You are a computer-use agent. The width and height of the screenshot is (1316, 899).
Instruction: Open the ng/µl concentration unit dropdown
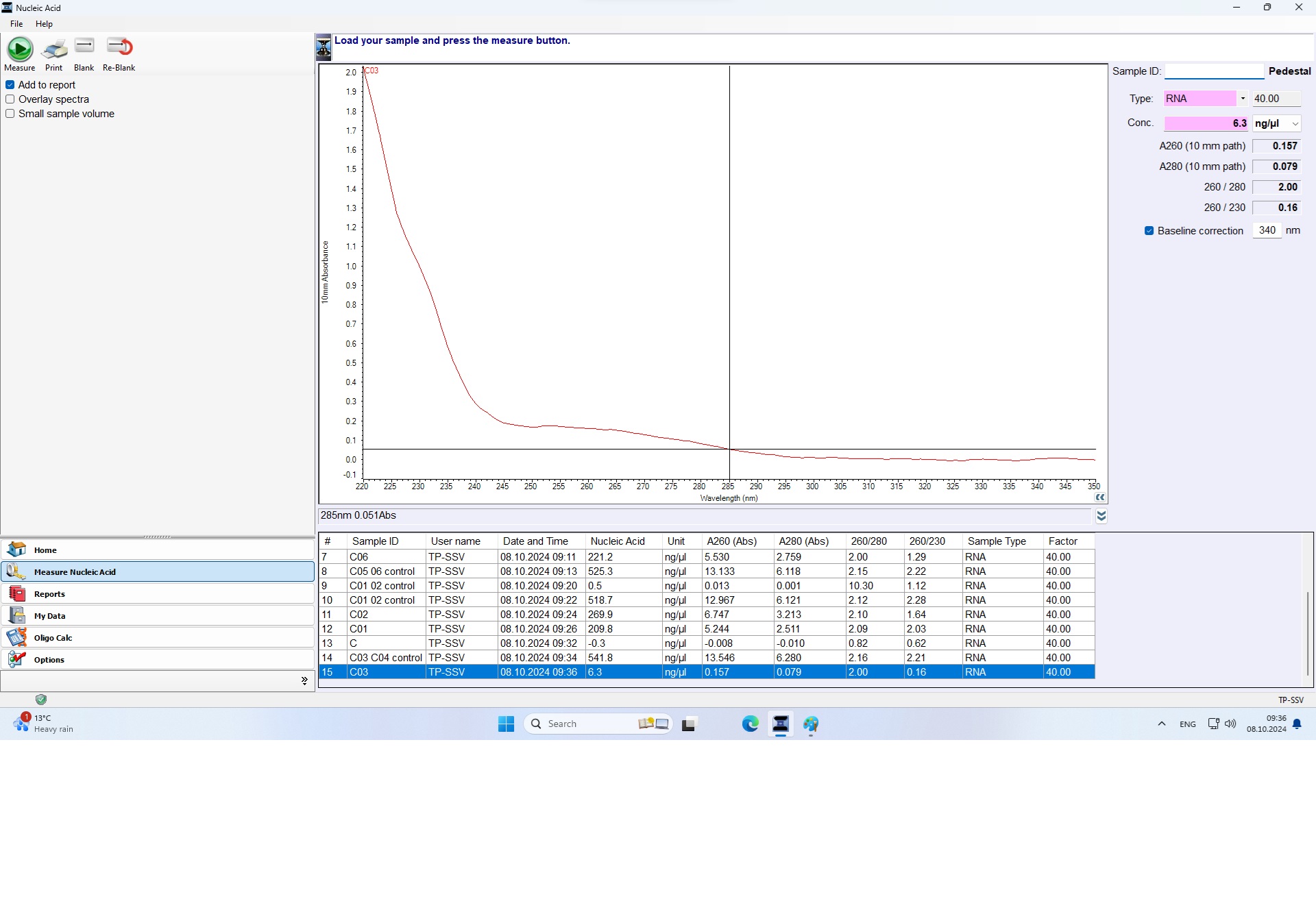pos(1295,124)
